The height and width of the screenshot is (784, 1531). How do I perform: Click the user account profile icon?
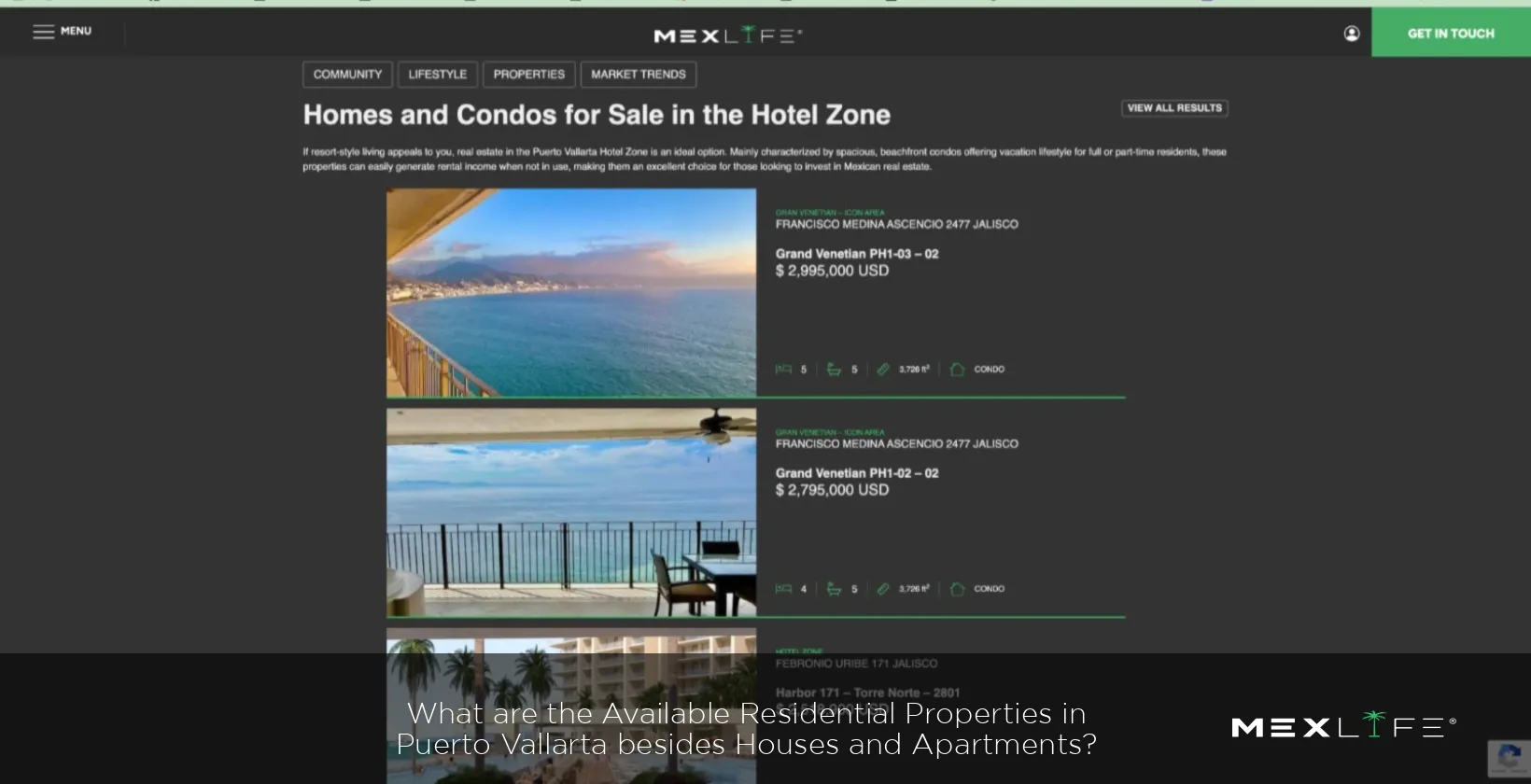pyautogui.click(x=1352, y=34)
